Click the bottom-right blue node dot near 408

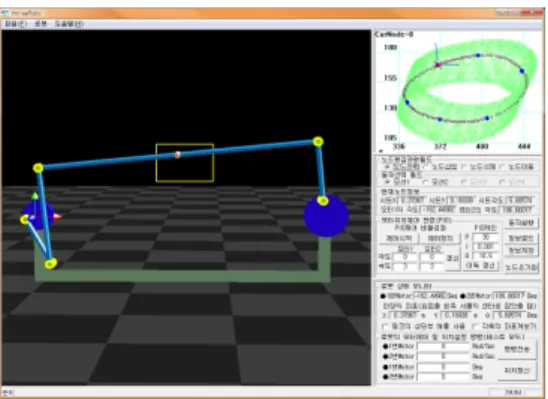tap(487, 118)
